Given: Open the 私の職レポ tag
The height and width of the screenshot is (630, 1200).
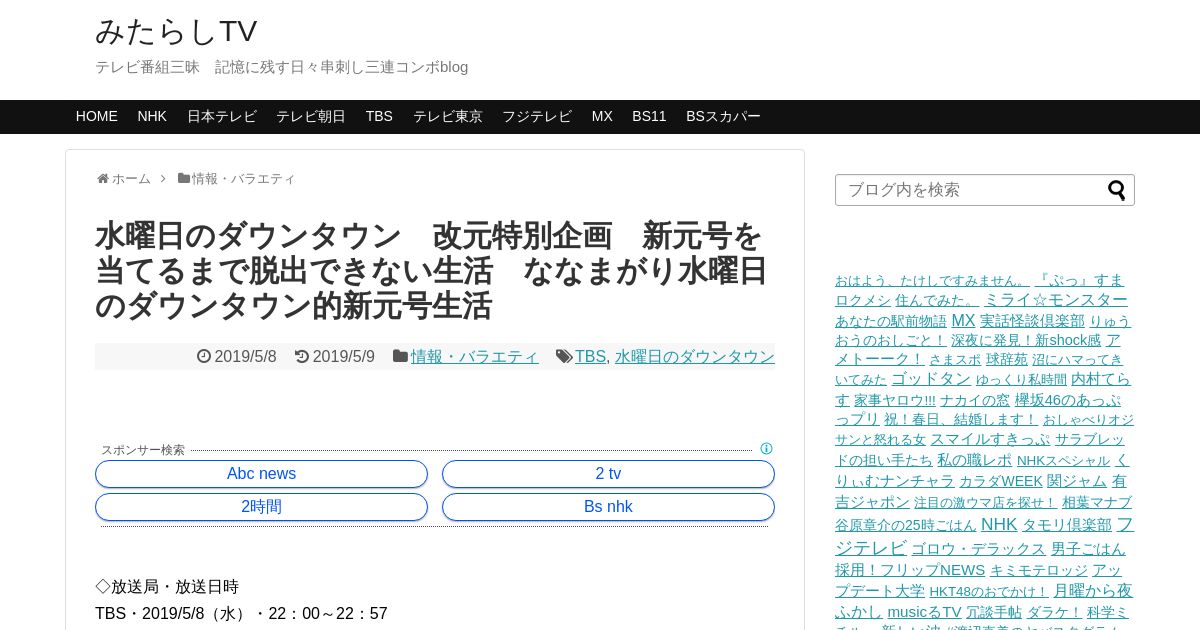Looking at the screenshot, I should 975,460.
